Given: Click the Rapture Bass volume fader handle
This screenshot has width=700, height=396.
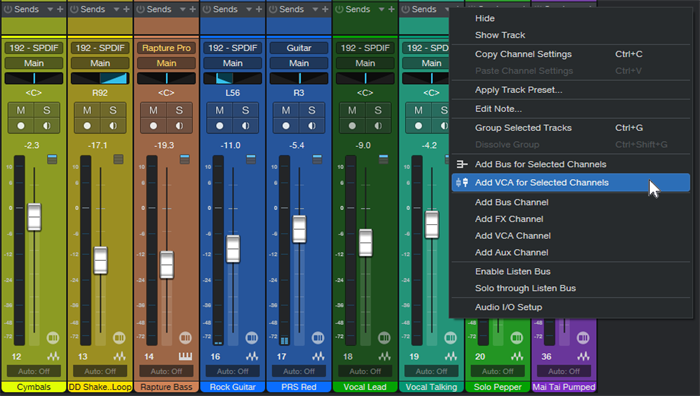Looking at the screenshot, I should point(167,265).
